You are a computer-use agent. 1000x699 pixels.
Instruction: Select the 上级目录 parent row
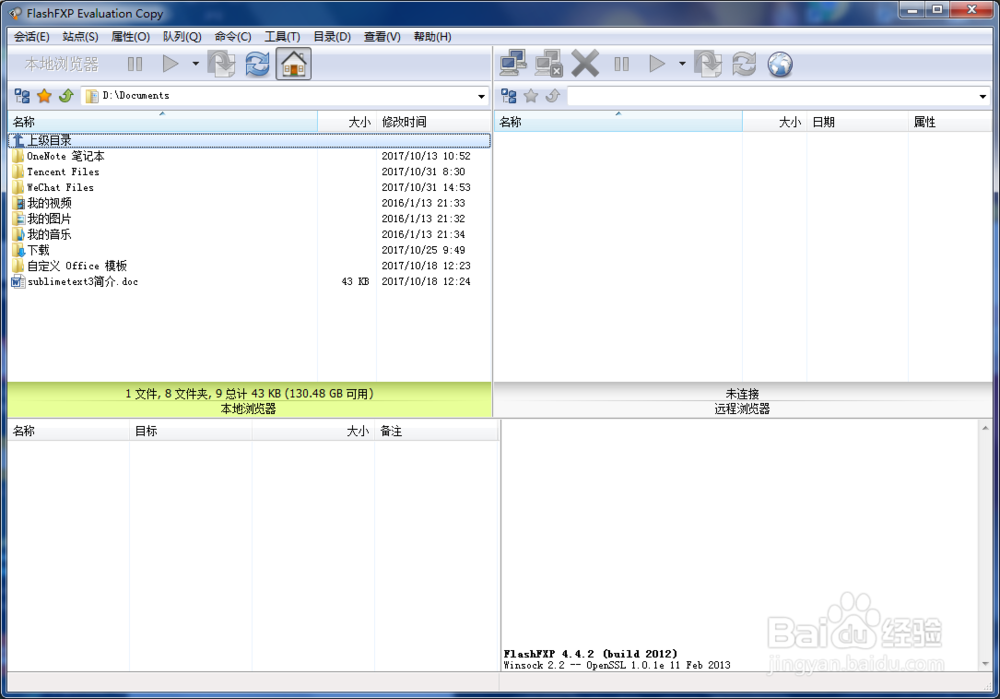[x=249, y=140]
